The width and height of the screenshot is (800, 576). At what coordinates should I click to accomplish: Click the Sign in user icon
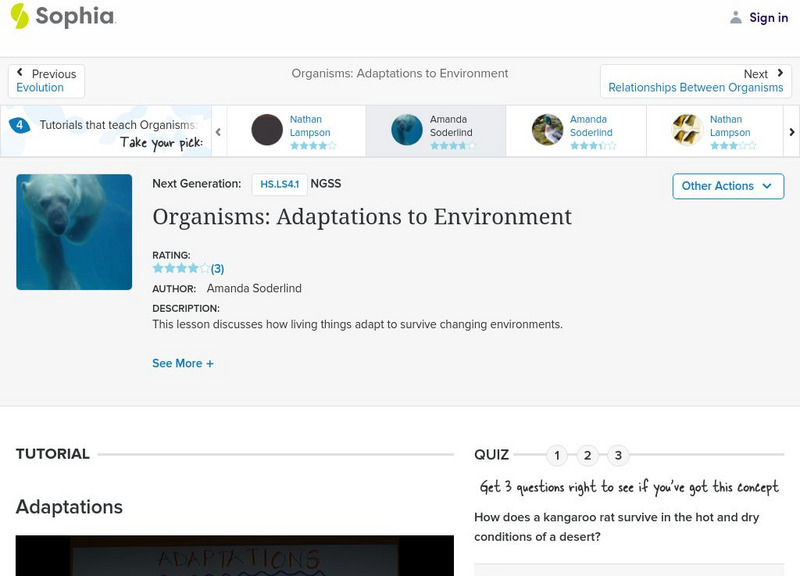pyautogui.click(x=736, y=17)
